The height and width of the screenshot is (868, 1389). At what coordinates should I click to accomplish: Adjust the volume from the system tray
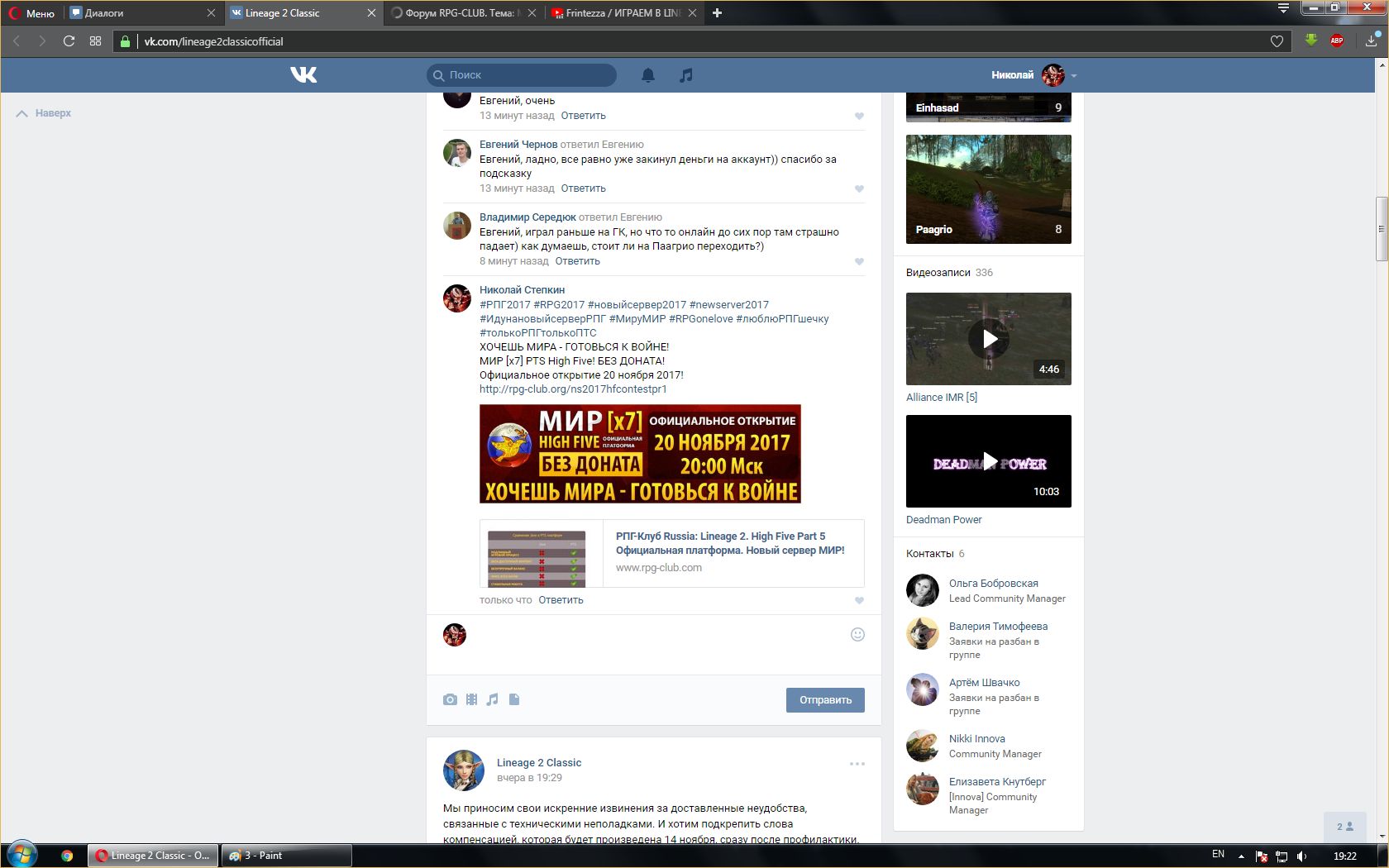pyautogui.click(x=1301, y=856)
